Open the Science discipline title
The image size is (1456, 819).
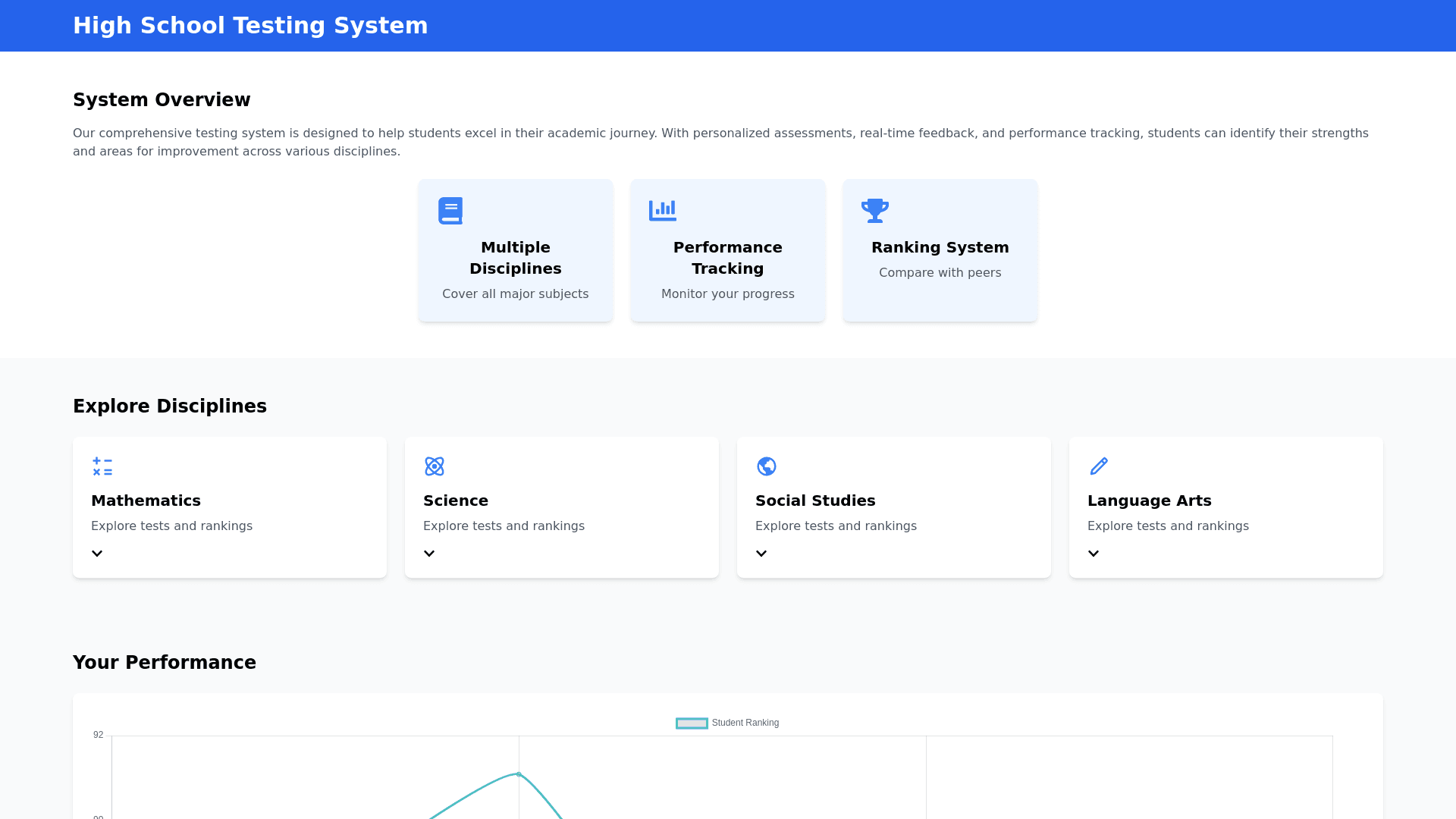coord(456,500)
